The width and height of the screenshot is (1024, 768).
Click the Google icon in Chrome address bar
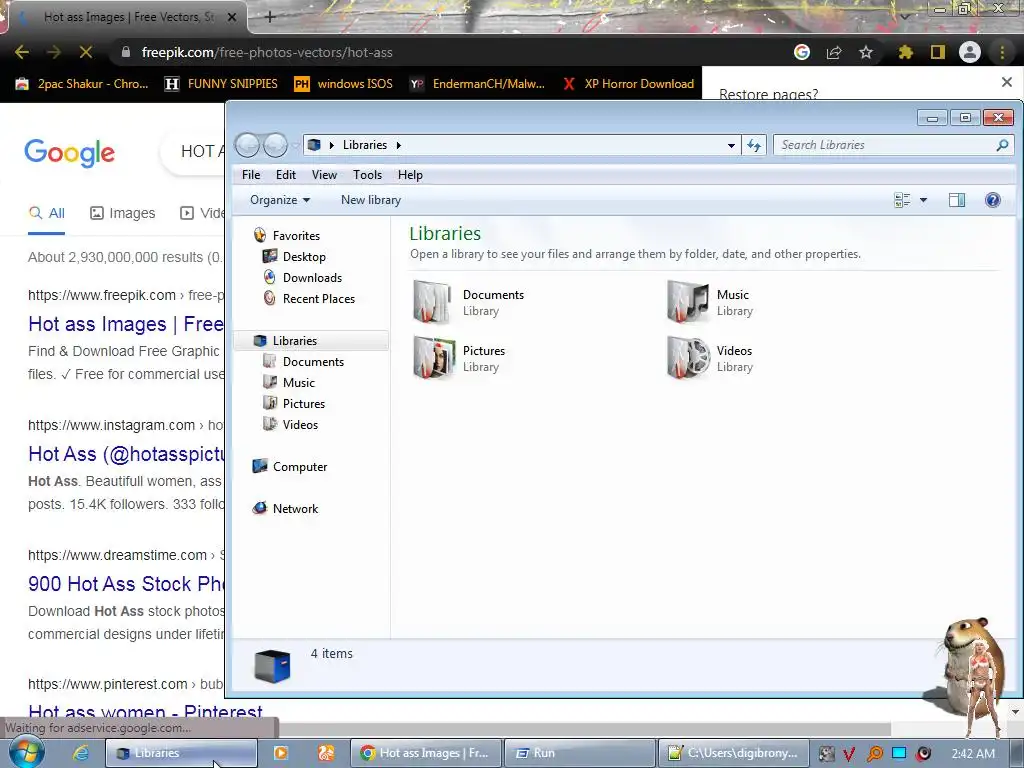click(802, 52)
